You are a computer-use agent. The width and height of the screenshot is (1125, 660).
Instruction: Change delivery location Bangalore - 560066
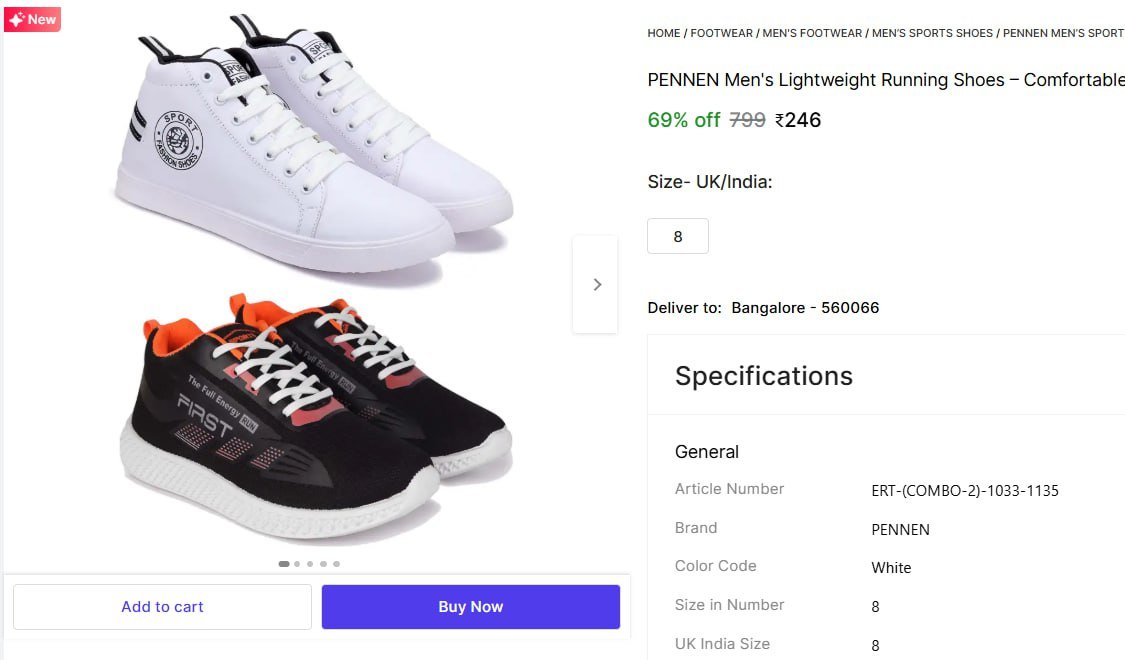805,308
